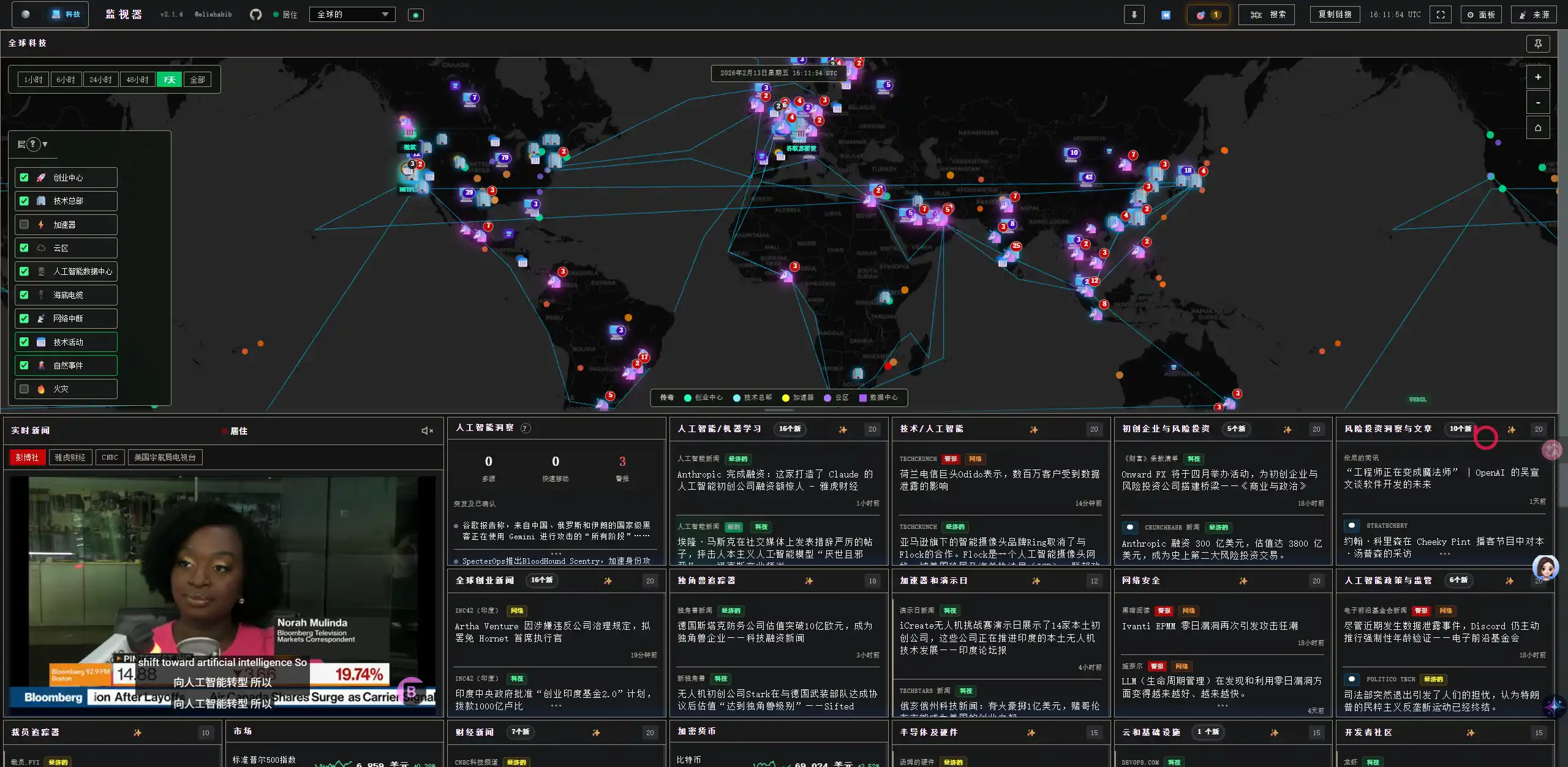Image resolution: width=1568 pixels, height=767 pixels.
Task: Toggle fullscreen mode icon
Action: pyautogui.click(x=1441, y=15)
